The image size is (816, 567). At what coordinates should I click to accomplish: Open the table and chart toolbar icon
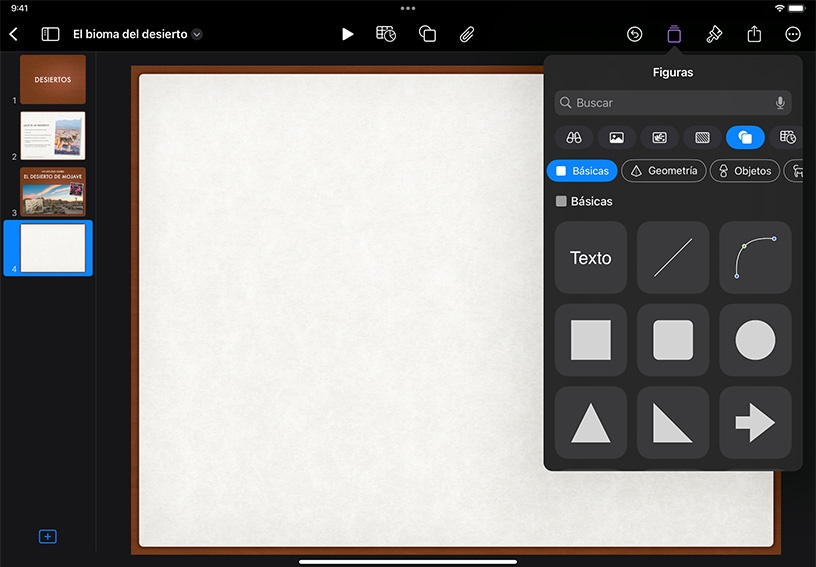point(386,34)
